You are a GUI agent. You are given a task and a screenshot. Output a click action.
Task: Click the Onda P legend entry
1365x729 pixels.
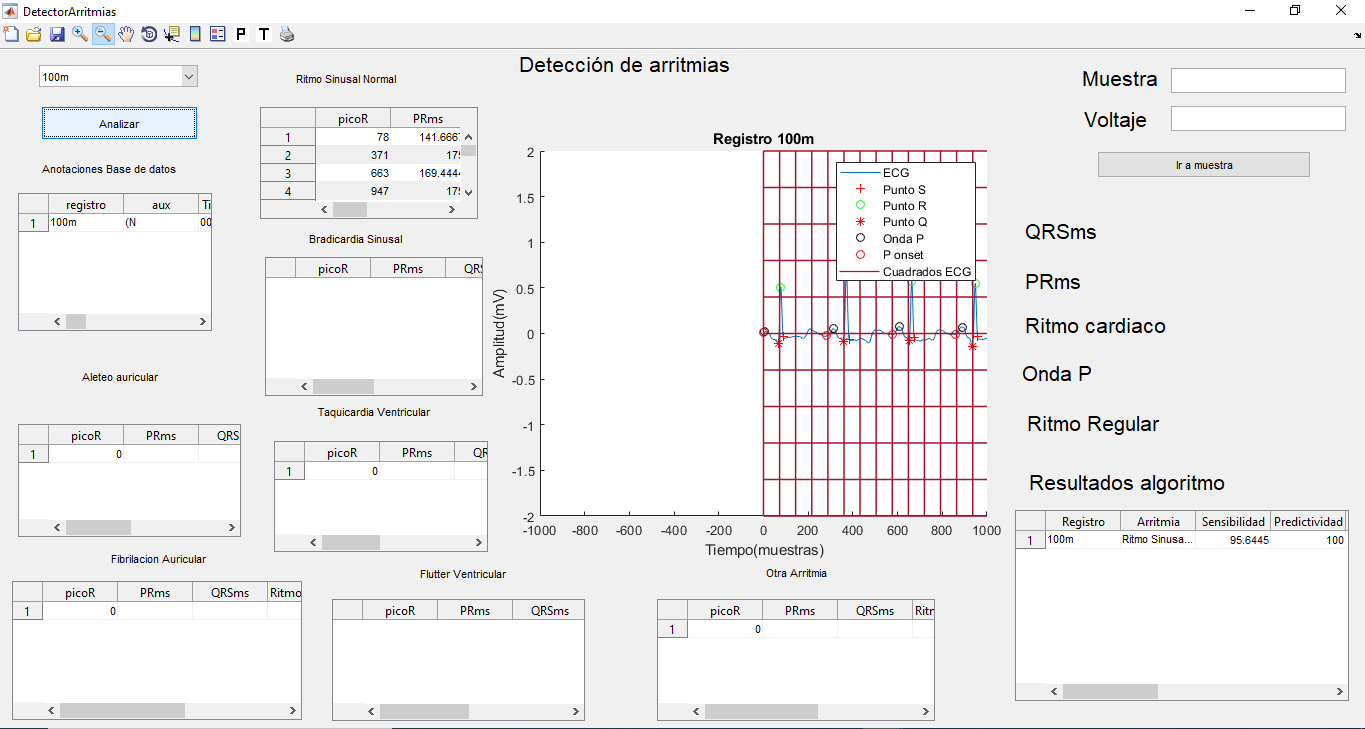coord(903,239)
